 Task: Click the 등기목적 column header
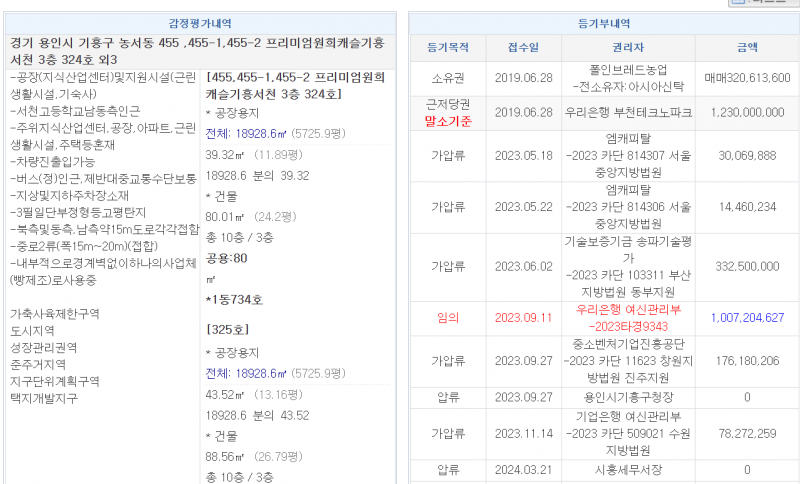coord(447,47)
